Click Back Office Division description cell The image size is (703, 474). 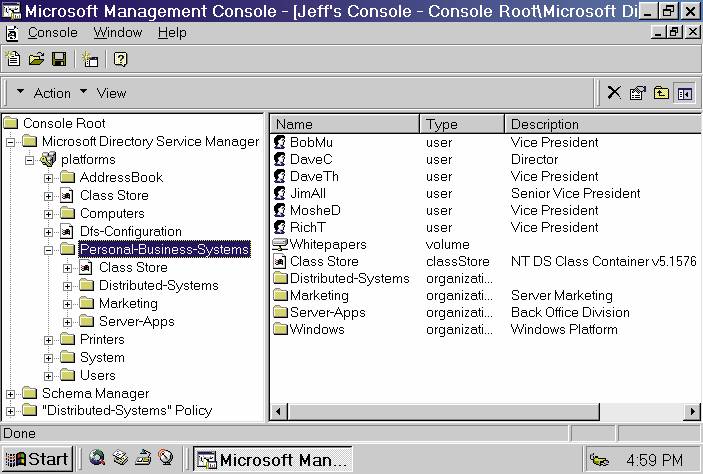click(x=570, y=313)
